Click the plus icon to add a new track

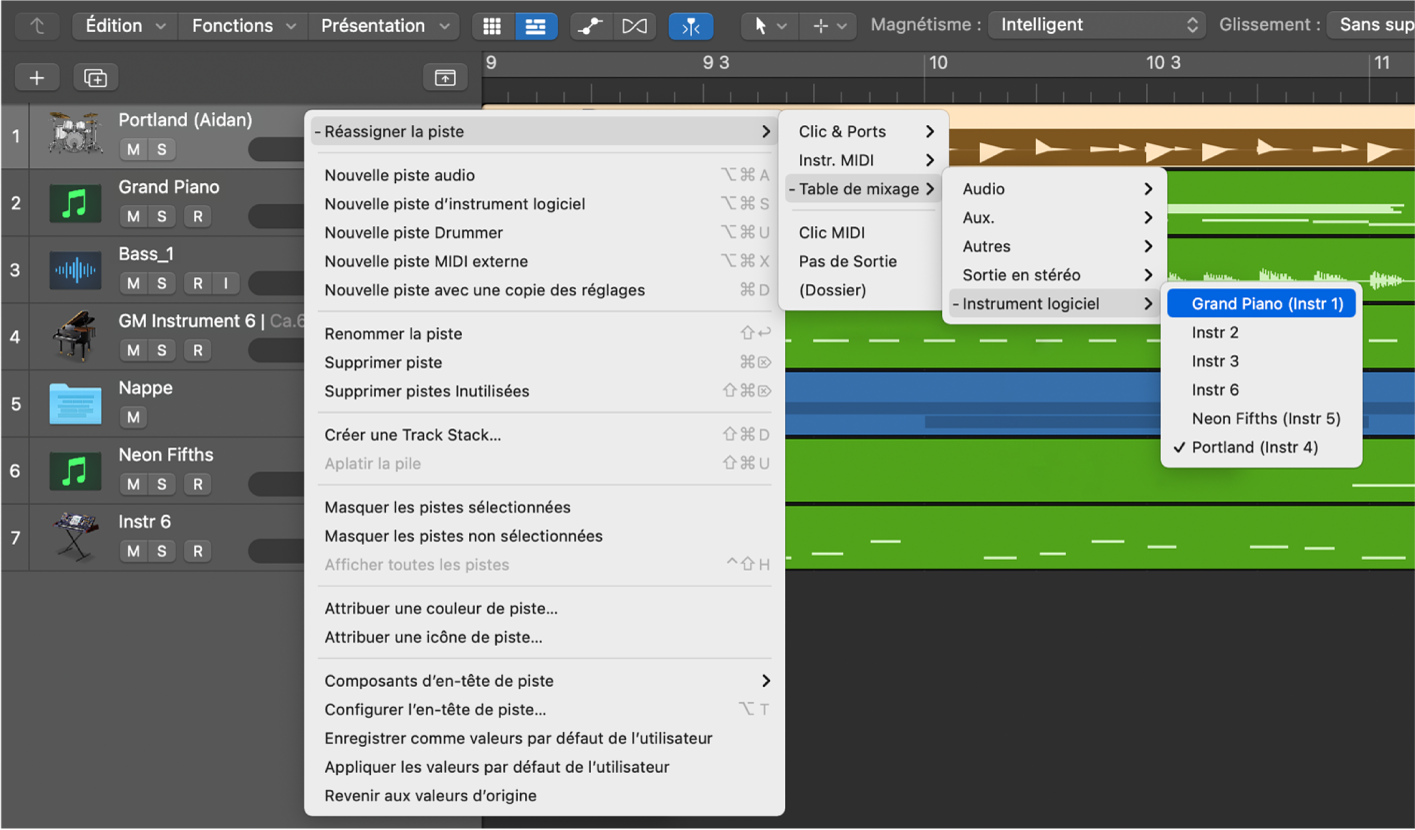pos(36,77)
